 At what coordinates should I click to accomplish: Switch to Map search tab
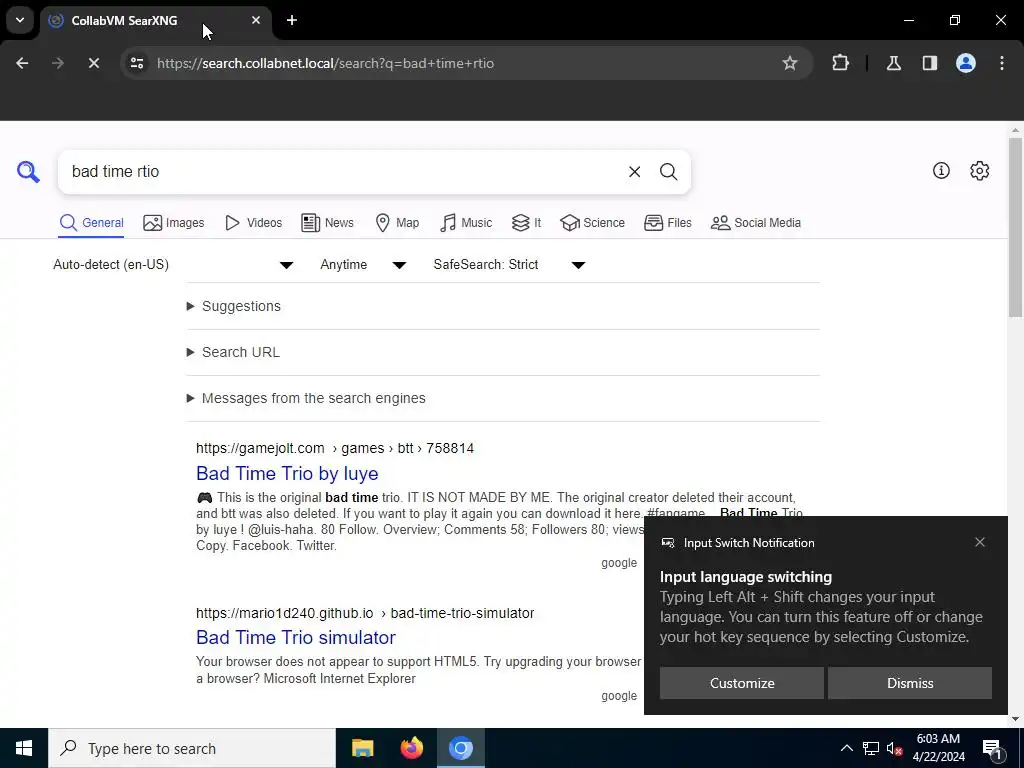pos(397,223)
